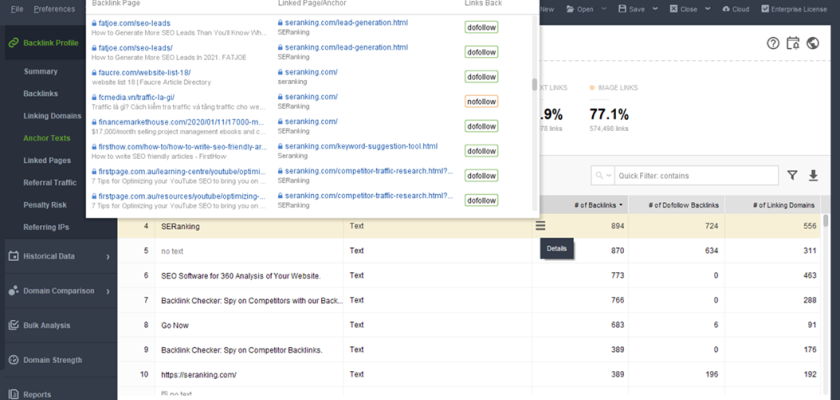
Task: Open the Penalty Risk sidebar item
Action: [x=45, y=205]
